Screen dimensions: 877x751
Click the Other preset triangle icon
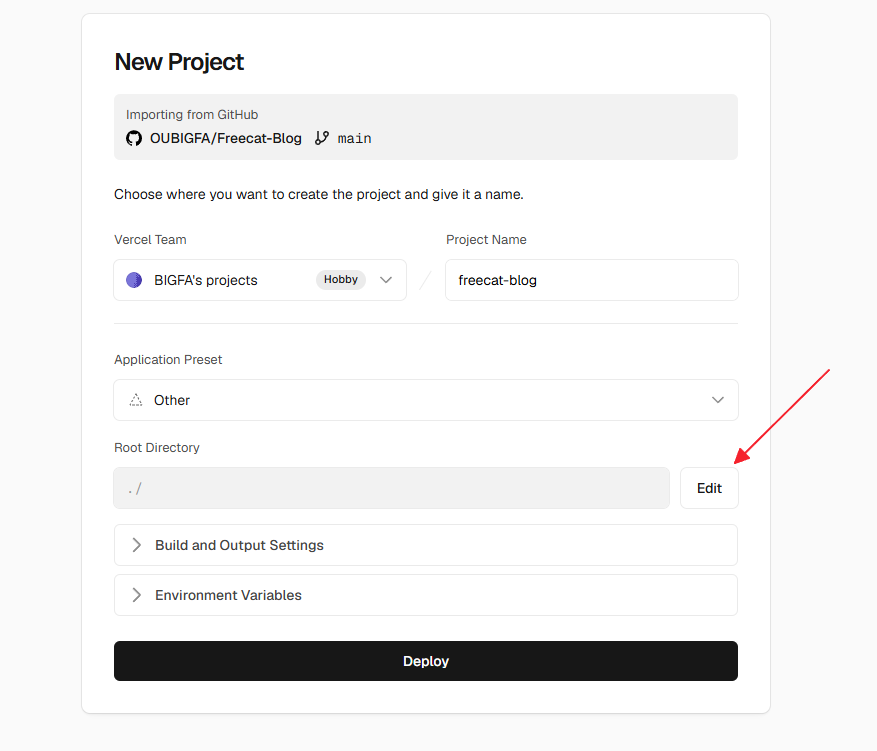[136, 400]
